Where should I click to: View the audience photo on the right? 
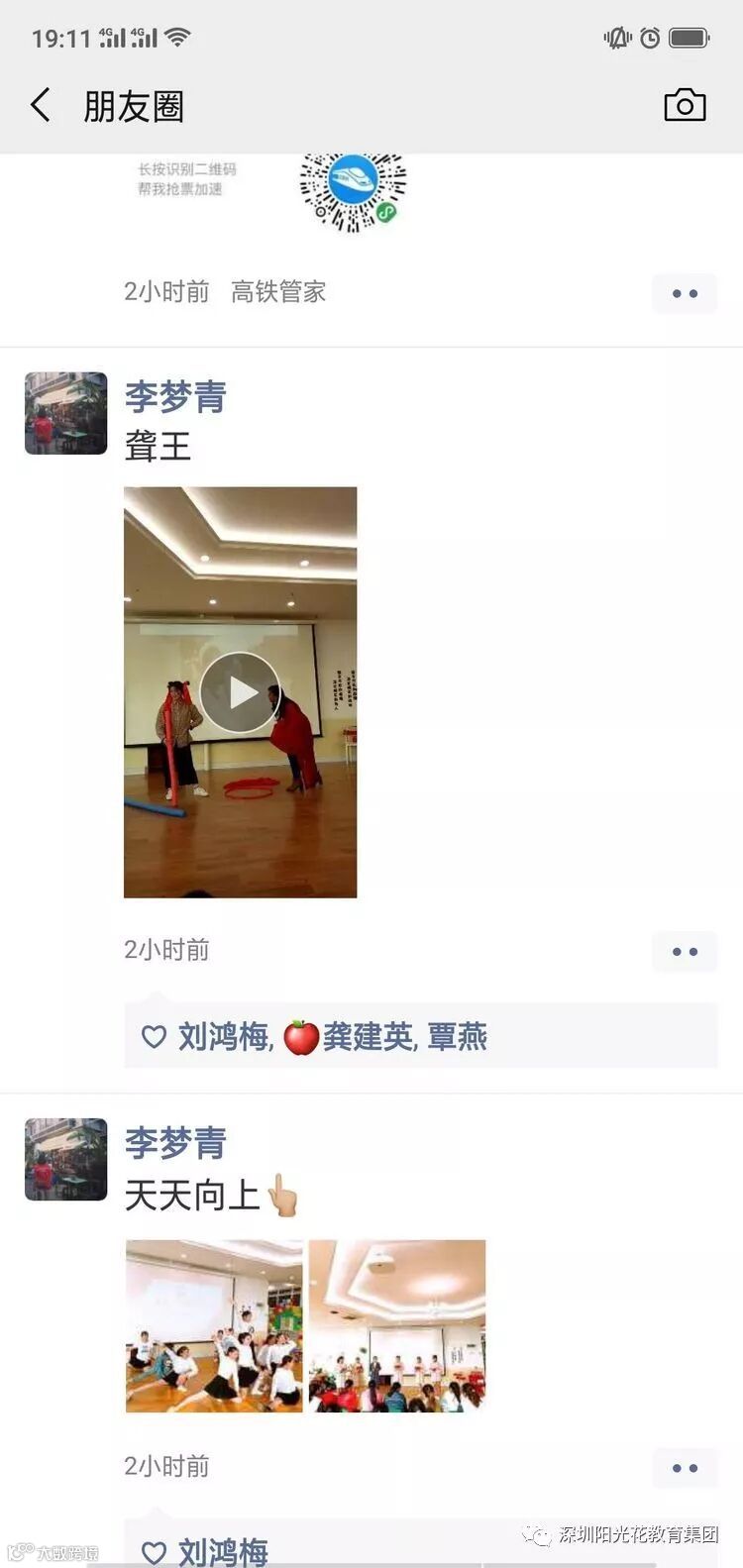coord(397,1325)
